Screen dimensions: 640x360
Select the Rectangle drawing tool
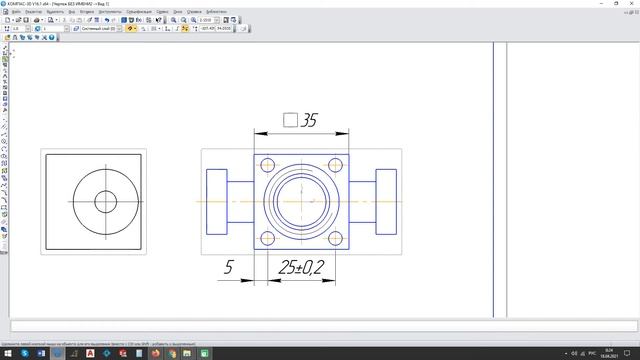click(4, 207)
